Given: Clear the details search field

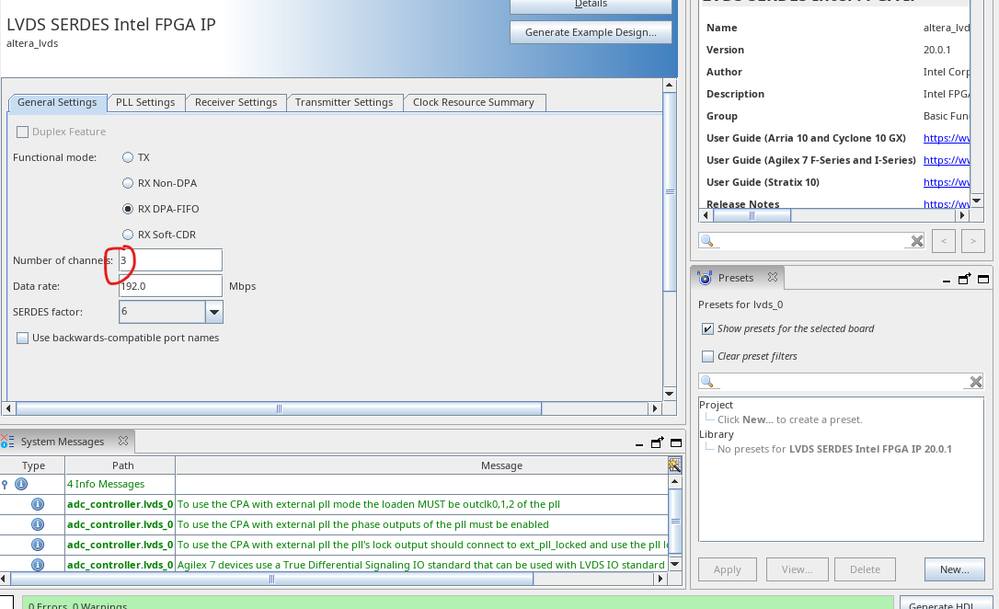Looking at the screenshot, I should (917, 241).
